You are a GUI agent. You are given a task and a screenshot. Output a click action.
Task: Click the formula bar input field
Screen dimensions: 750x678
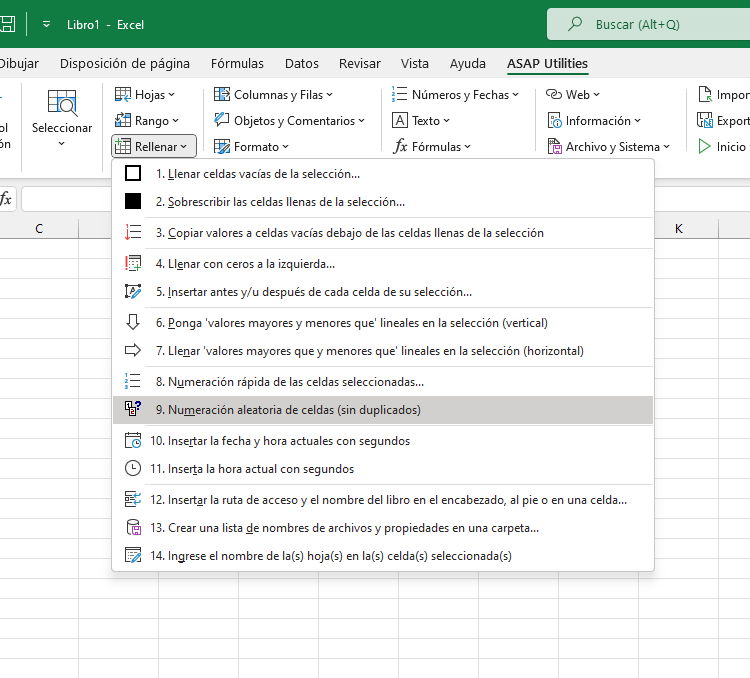67,199
